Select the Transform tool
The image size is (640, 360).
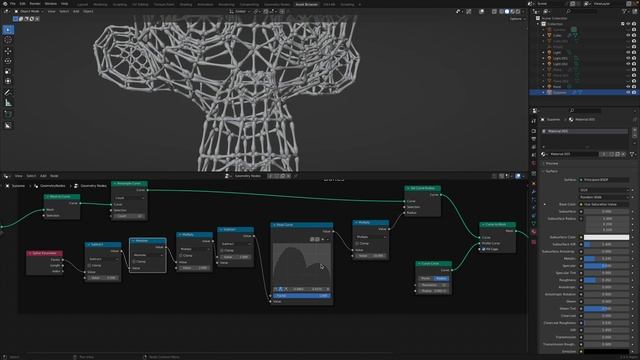(x=8, y=81)
